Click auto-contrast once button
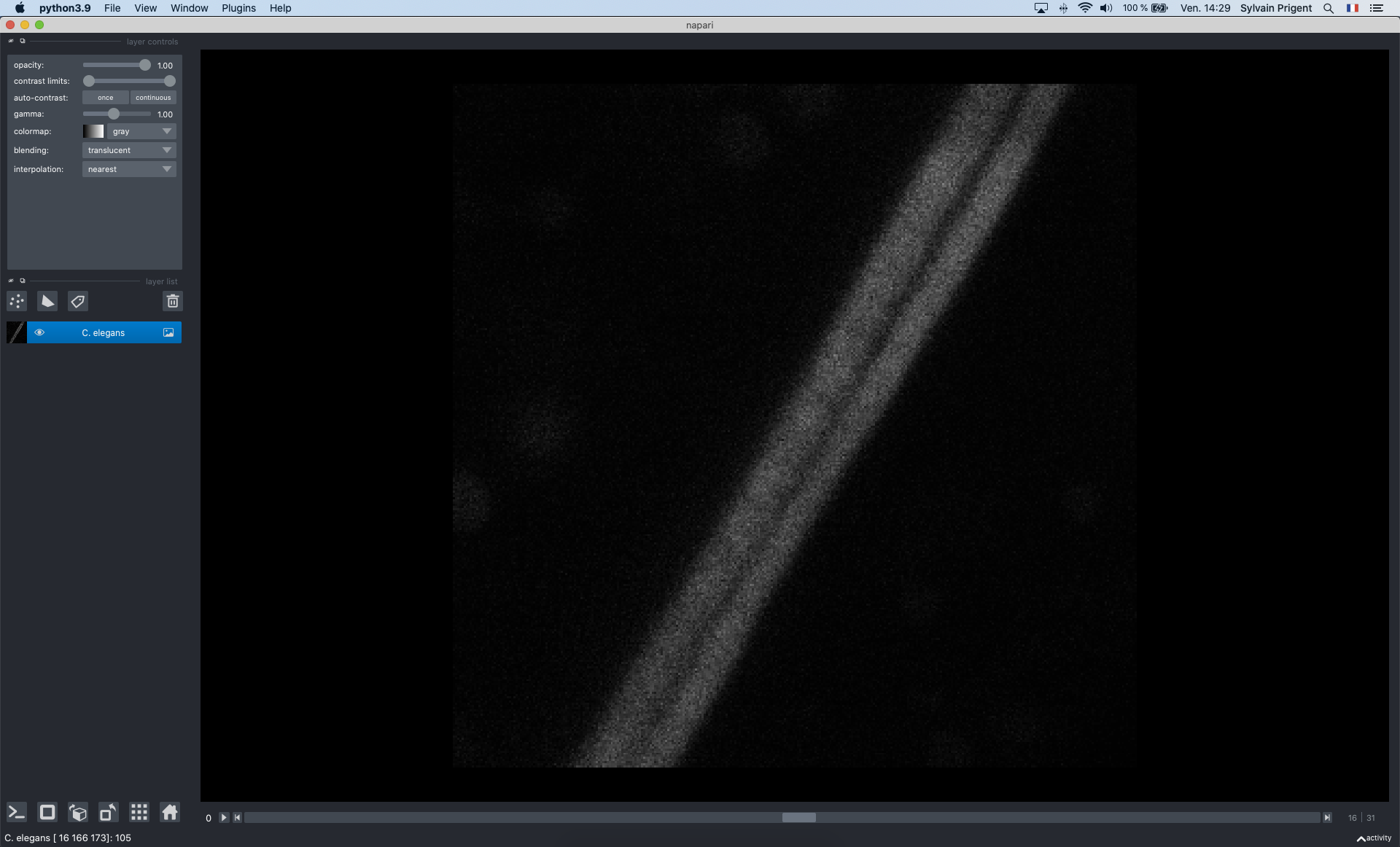The height and width of the screenshot is (847, 1400). pos(106,98)
